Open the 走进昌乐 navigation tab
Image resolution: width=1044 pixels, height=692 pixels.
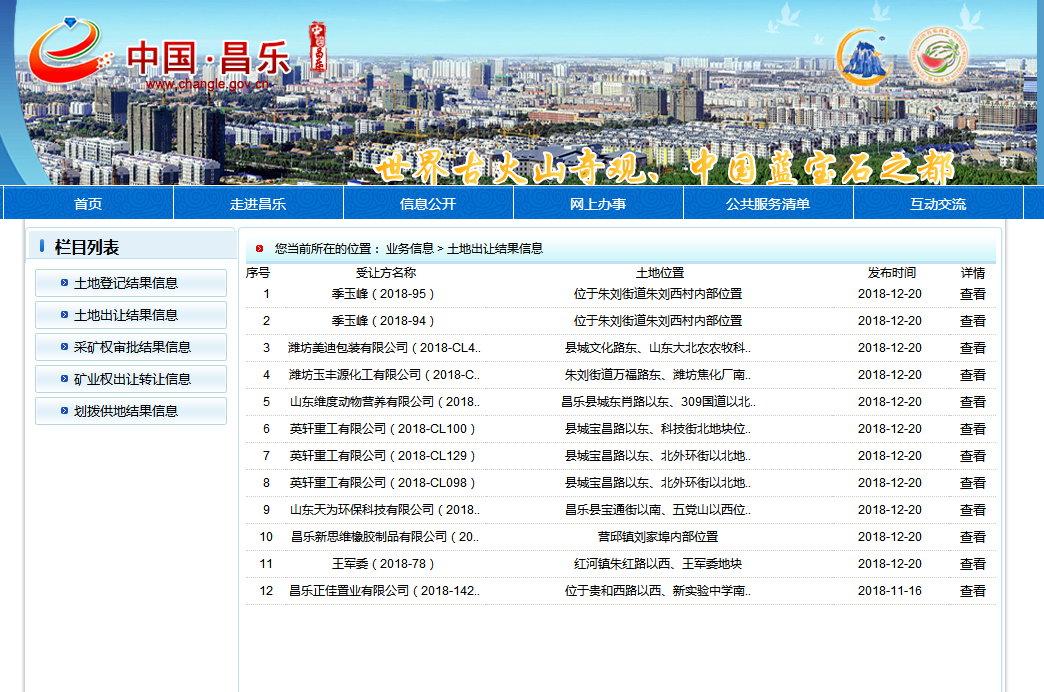coord(258,204)
